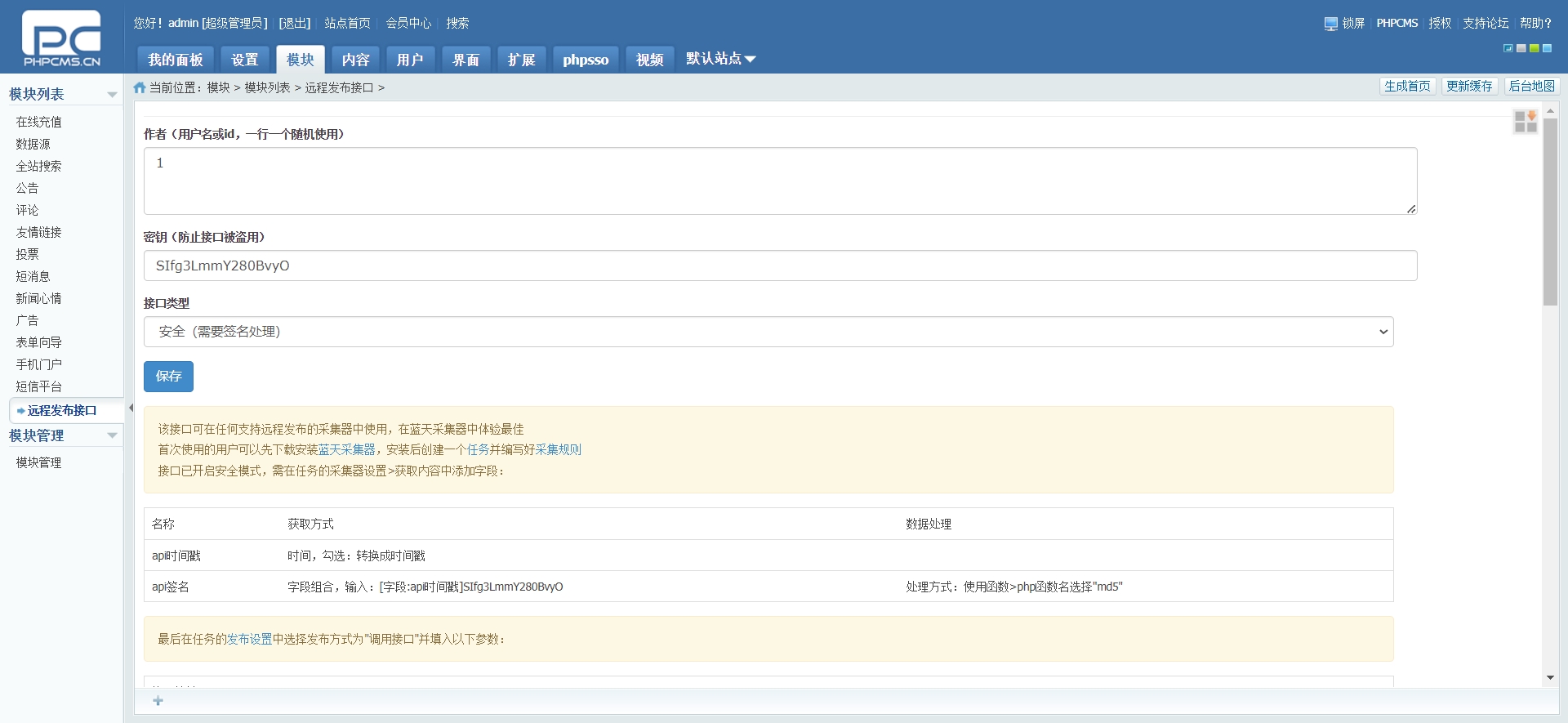
Task: Open 友情链接 in the module list
Action: 39,232
